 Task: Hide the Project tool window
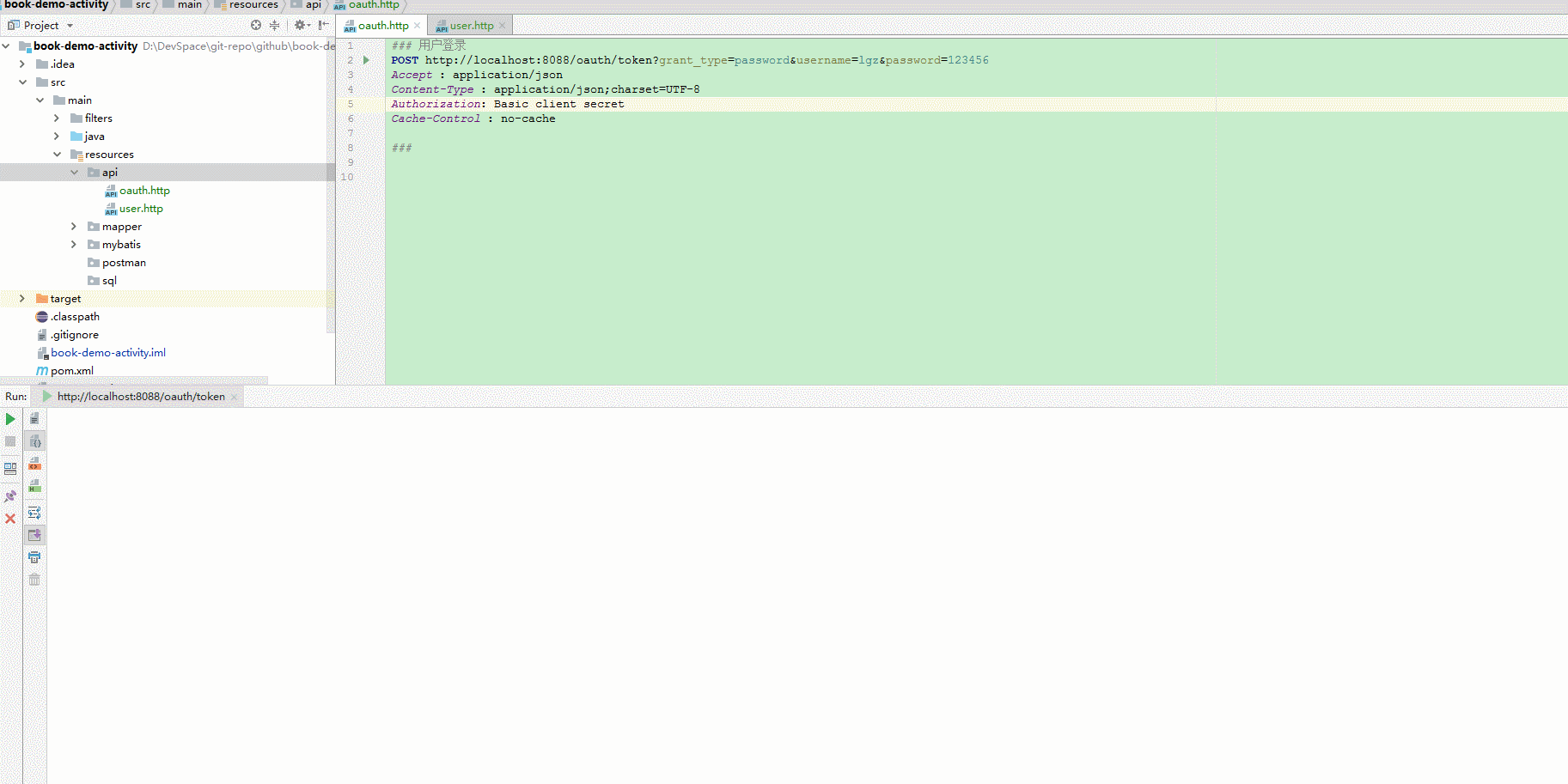[x=323, y=25]
